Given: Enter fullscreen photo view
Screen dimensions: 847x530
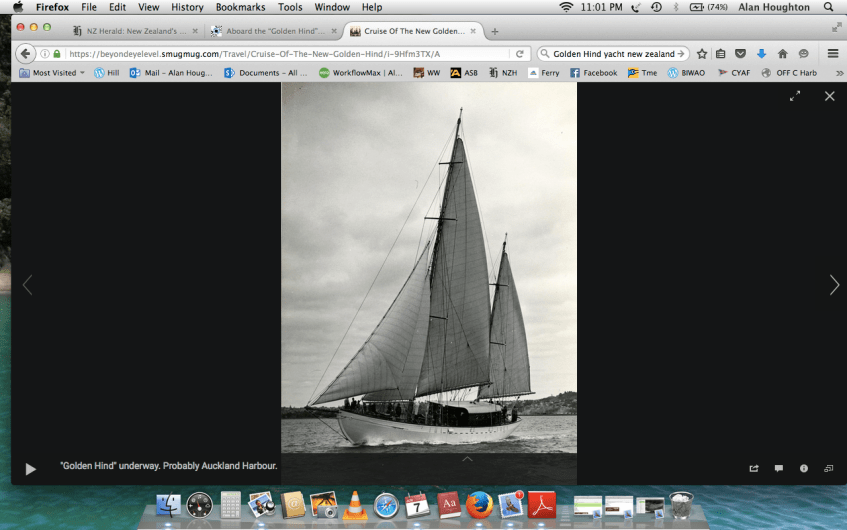Looking at the screenshot, I should tap(795, 96).
